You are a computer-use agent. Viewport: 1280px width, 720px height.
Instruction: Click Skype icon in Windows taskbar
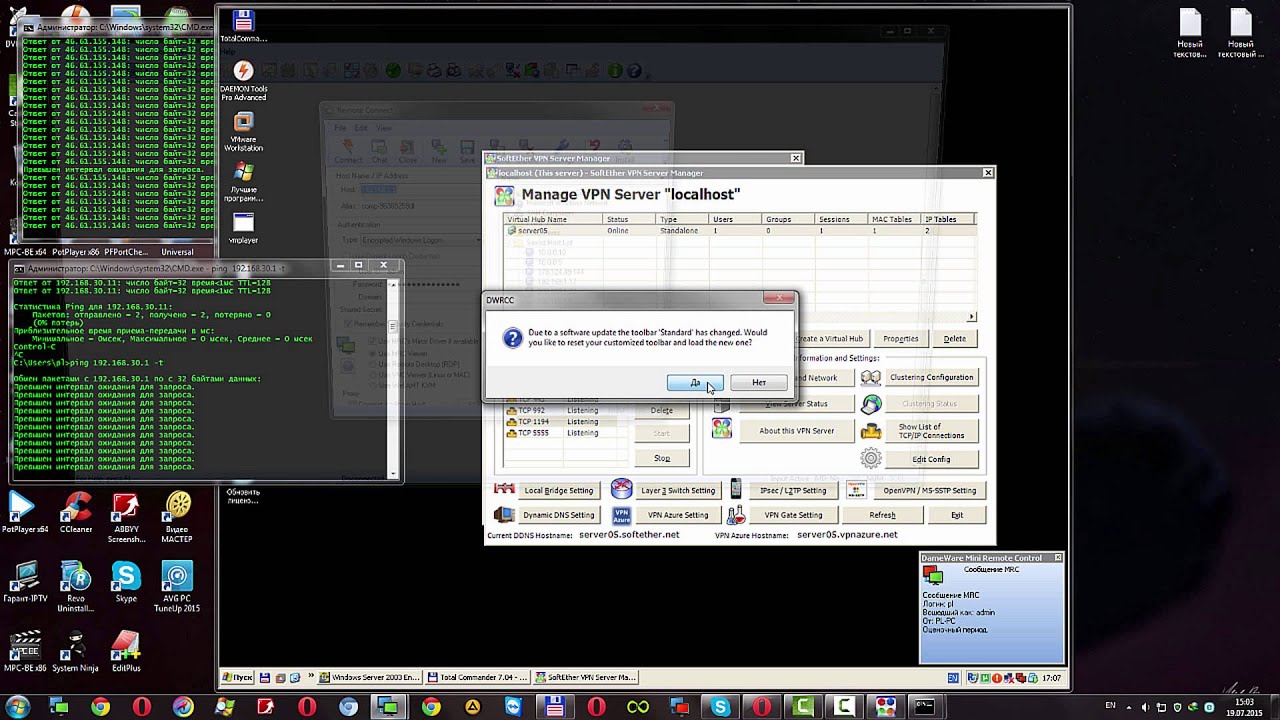click(x=721, y=707)
